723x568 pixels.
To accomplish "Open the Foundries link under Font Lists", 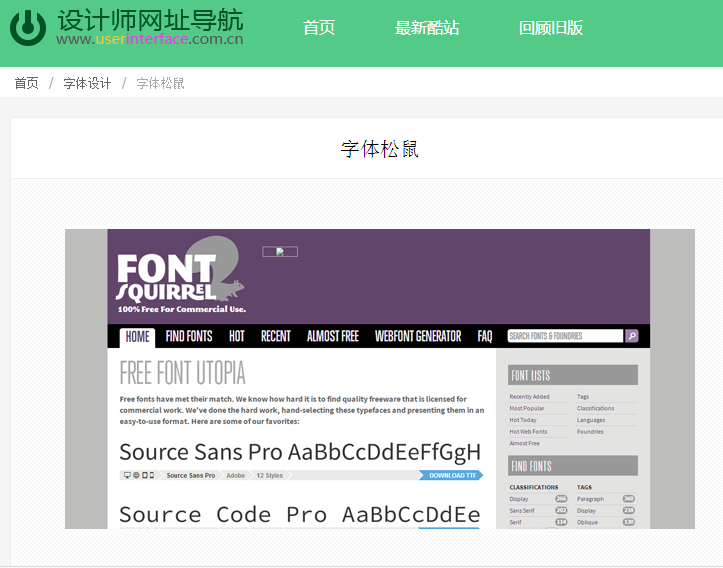I will coord(590,432).
